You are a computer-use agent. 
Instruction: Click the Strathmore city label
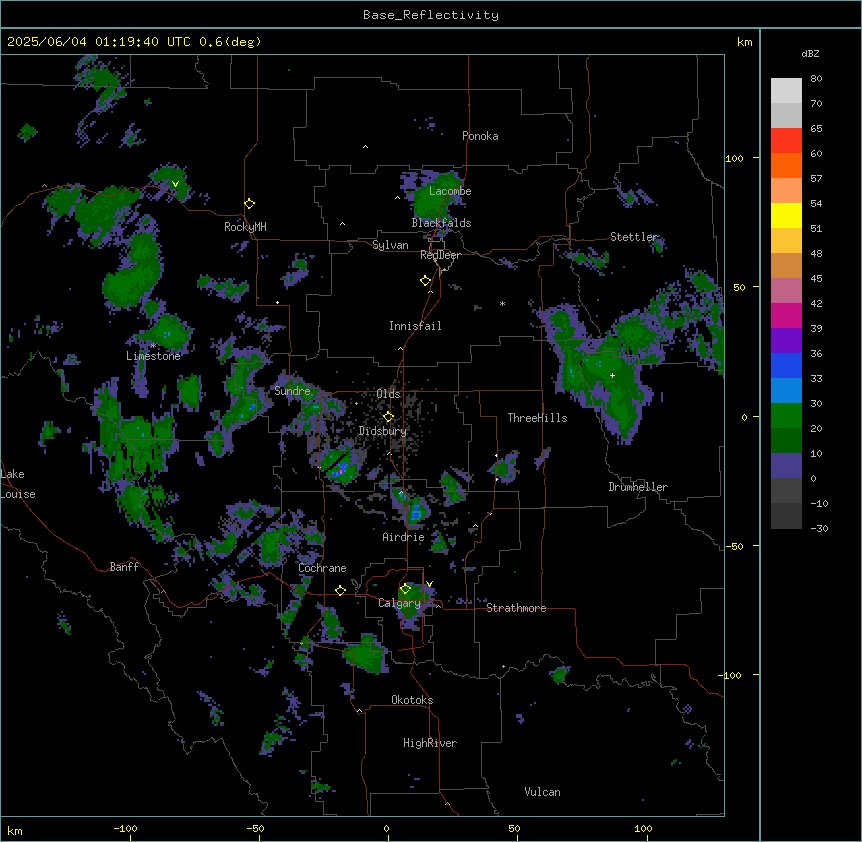click(516, 608)
